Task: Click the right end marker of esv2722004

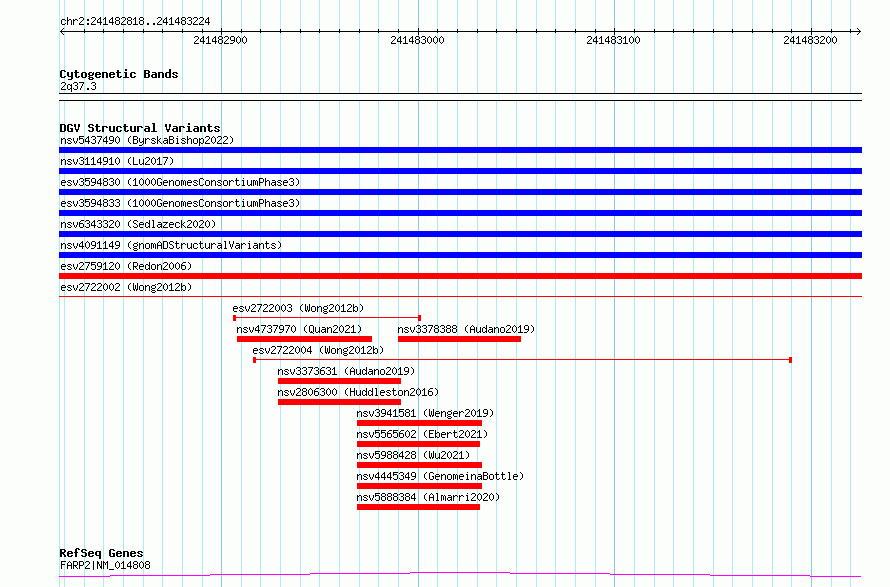Action: [x=790, y=360]
